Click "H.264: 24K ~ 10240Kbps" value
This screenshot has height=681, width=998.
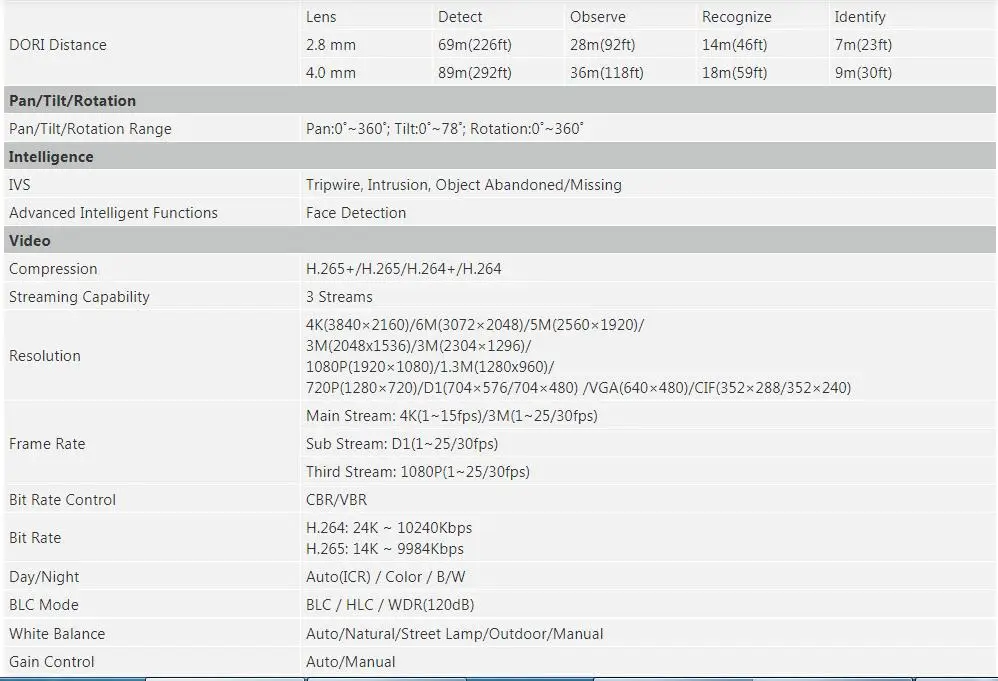(x=390, y=528)
